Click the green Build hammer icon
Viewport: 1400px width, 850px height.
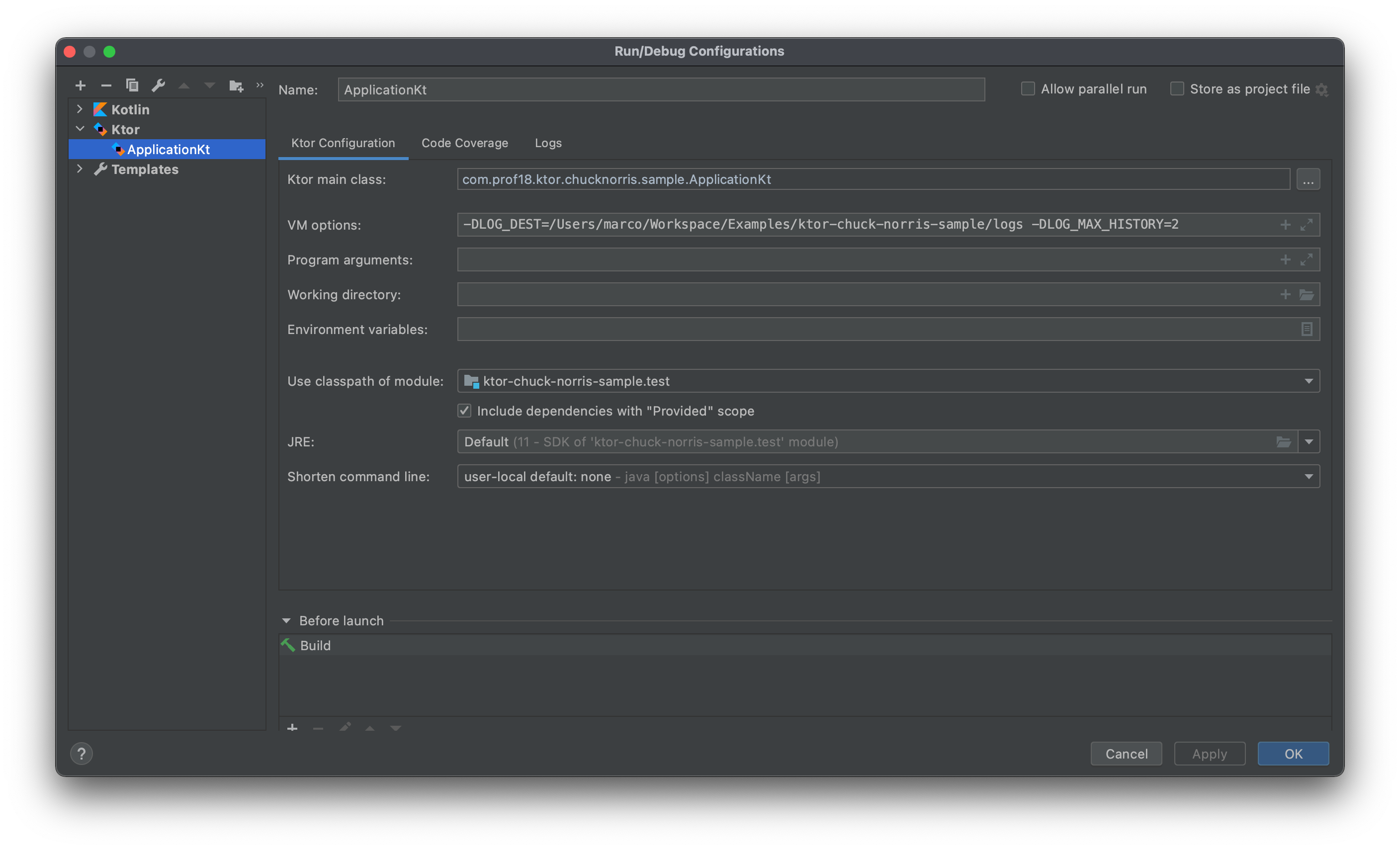288,645
